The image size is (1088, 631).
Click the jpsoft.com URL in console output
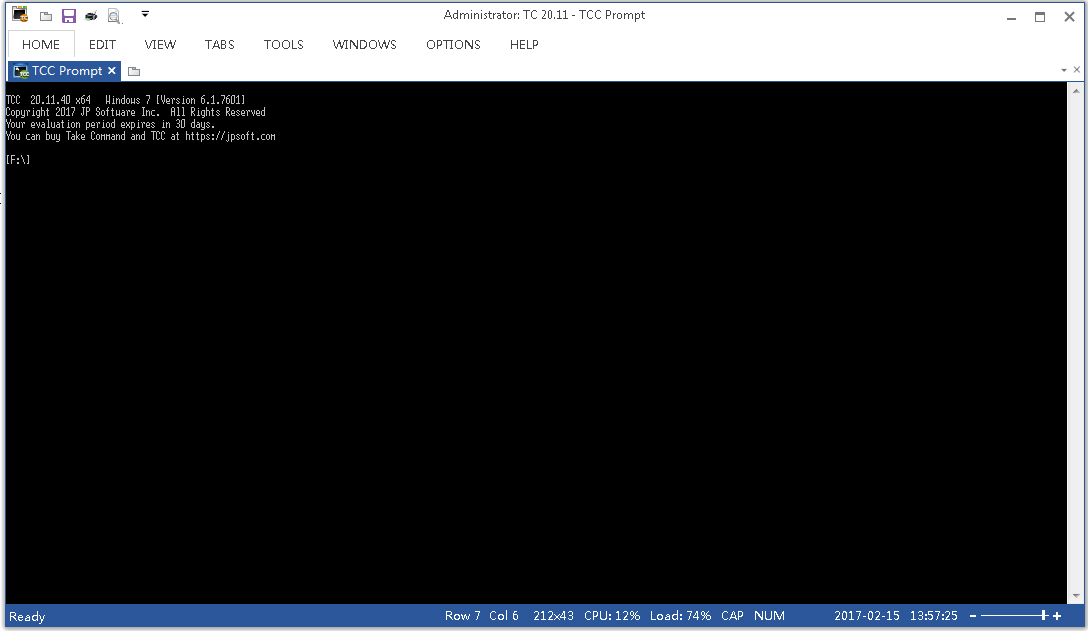point(231,135)
